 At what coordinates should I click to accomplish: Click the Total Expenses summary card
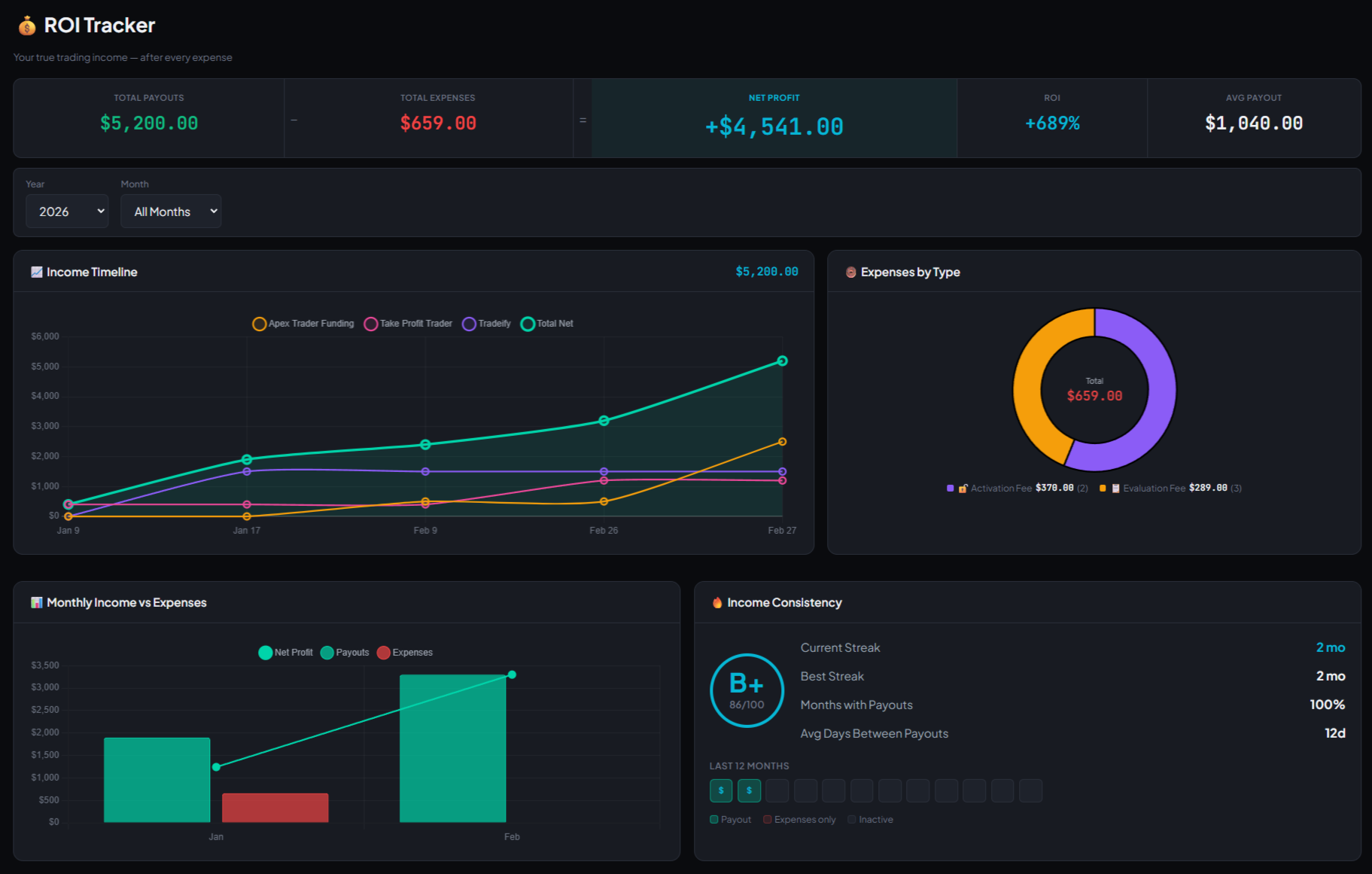[437, 118]
